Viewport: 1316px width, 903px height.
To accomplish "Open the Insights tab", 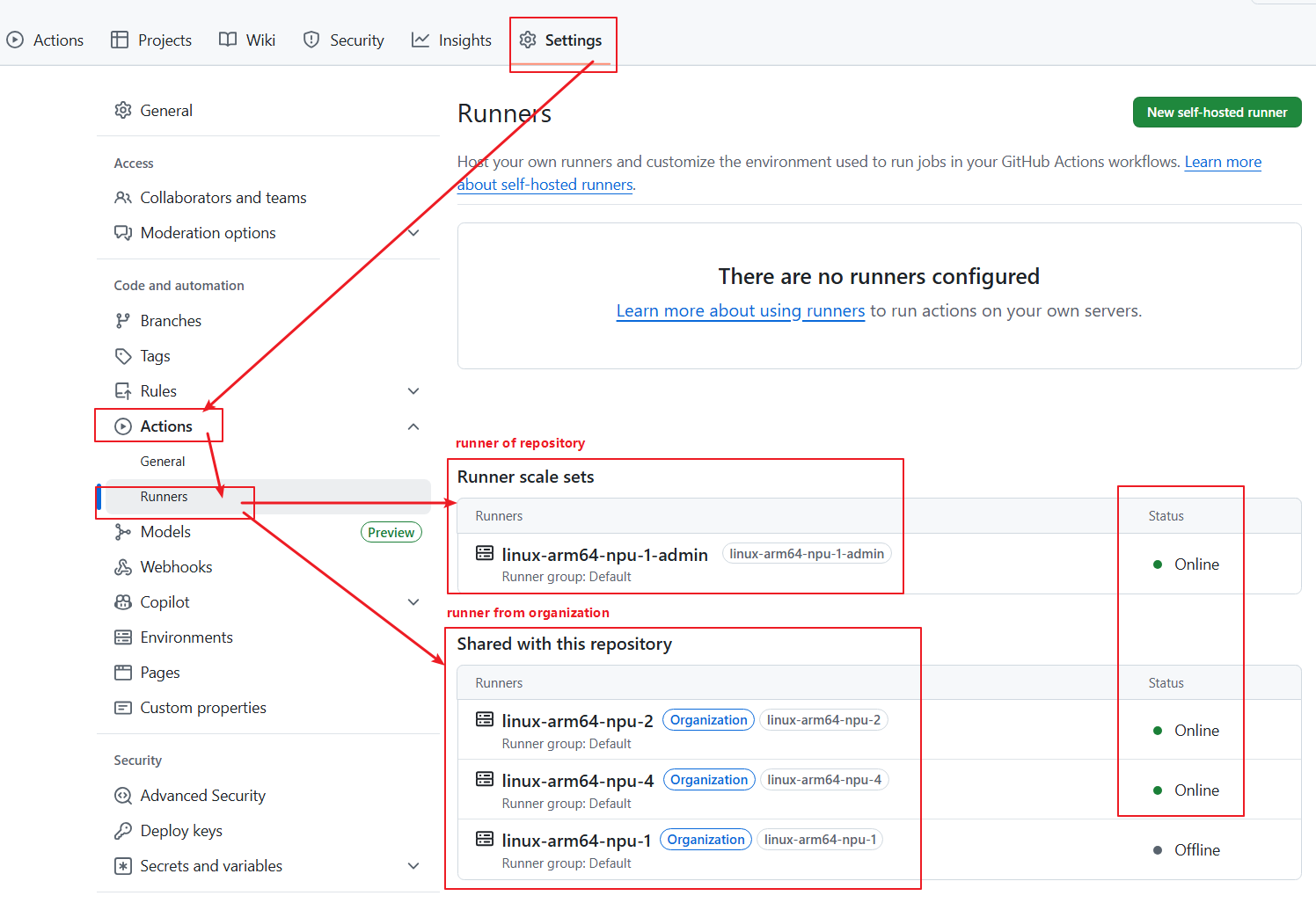I will (x=452, y=40).
